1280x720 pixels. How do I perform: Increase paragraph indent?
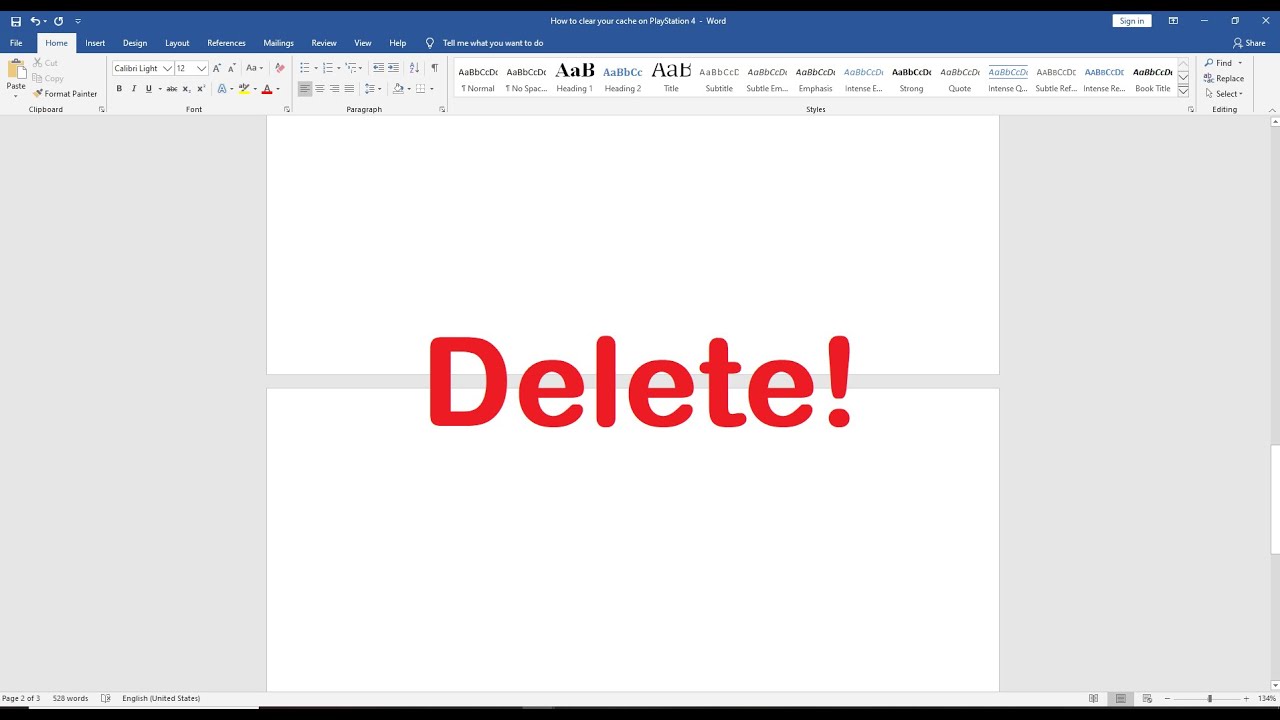pyautogui.click(x=393, y=68)
